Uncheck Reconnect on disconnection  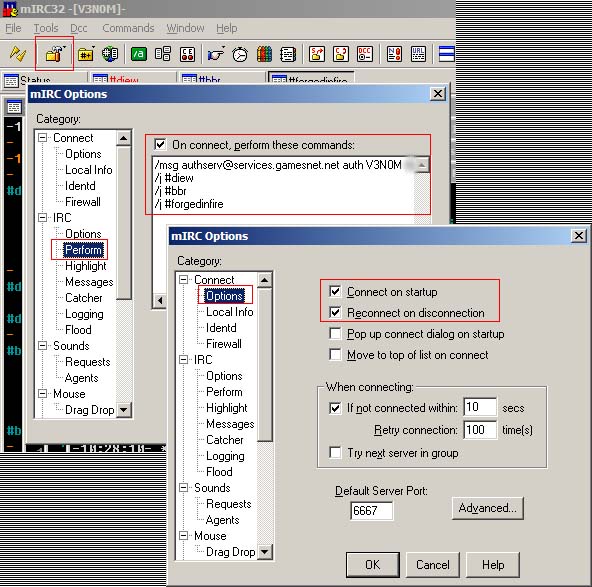pos(335,313)
